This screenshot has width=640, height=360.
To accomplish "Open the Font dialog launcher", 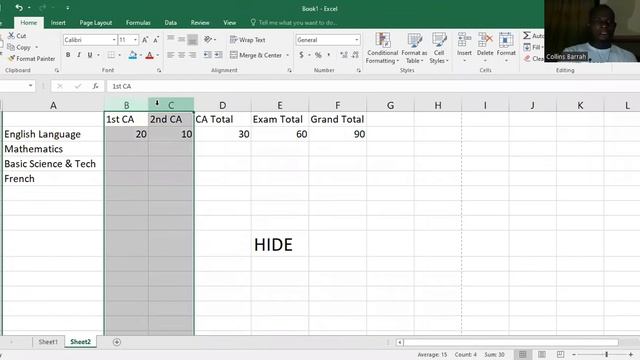I will pyautogui.click(x=159, y=71).
